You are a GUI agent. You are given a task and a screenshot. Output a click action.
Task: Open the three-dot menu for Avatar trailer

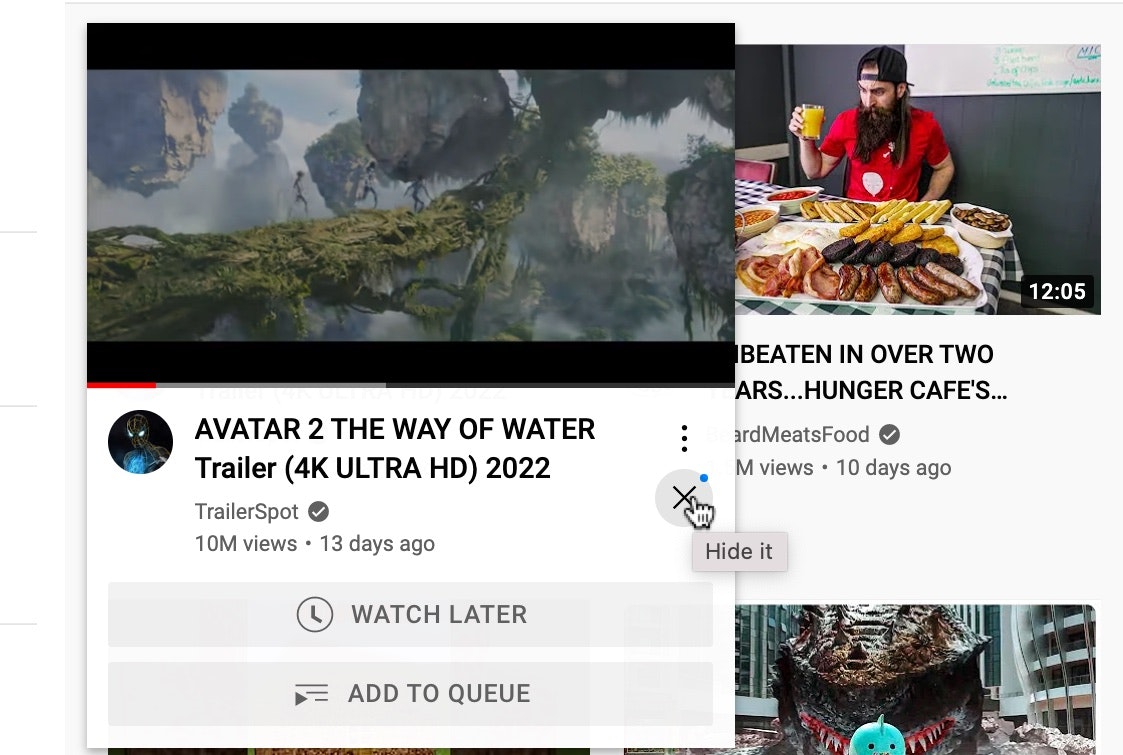point(685,438)
